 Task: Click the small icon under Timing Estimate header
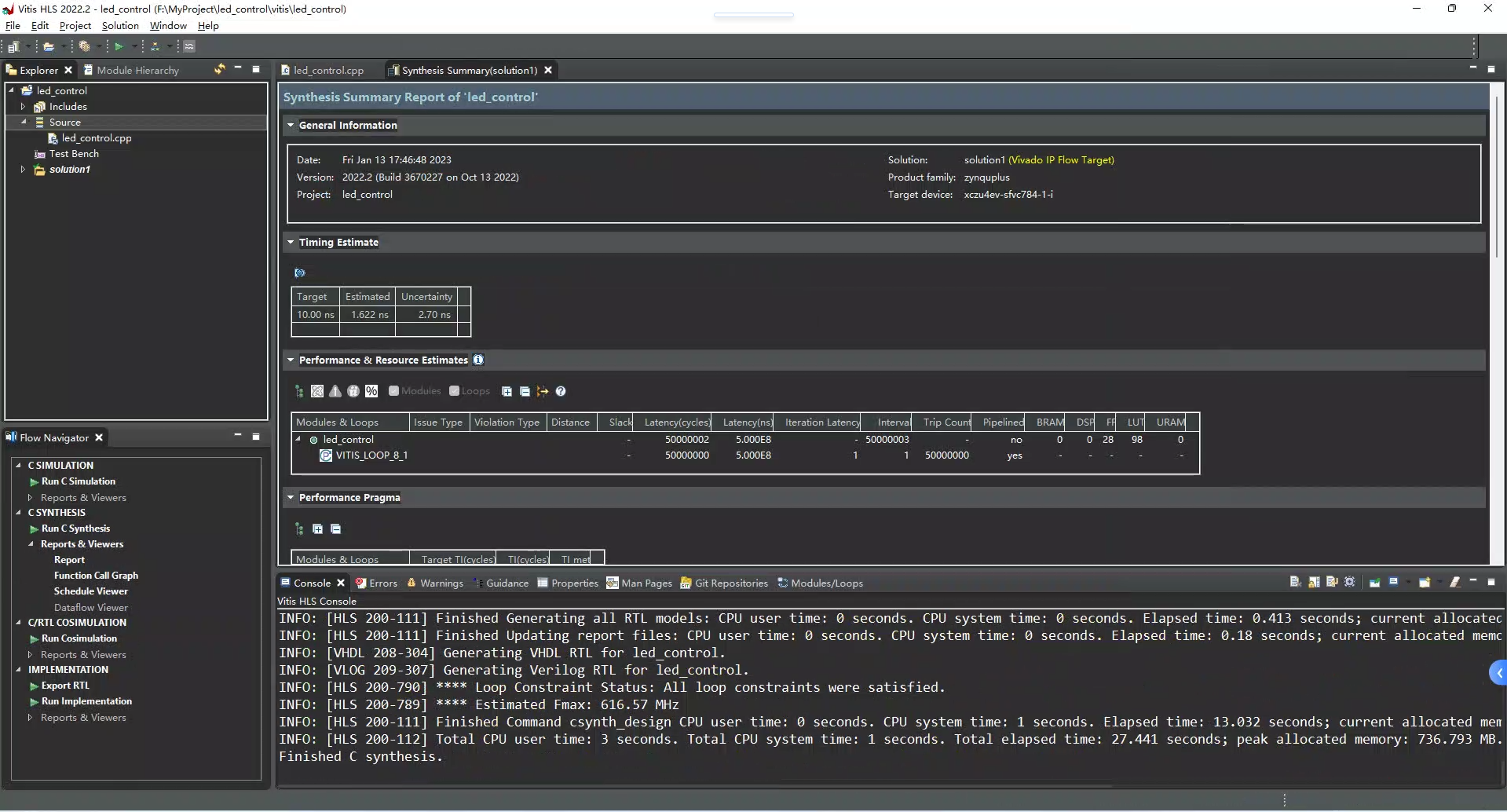pyautogui.click(x=300, y=272)
